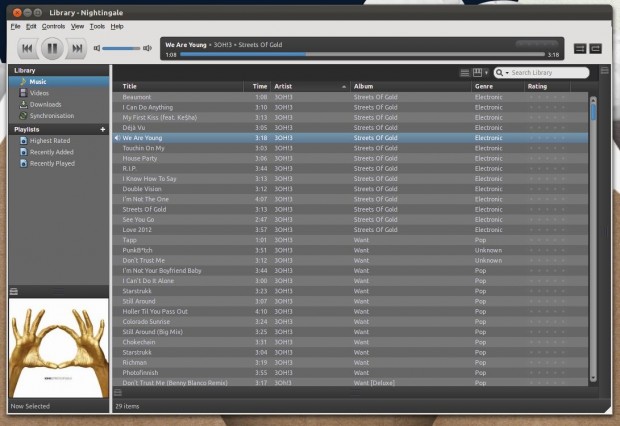Rate the song Tapp with stars
This screenshot has width=620, height=426.
click(x=547, y=240)
